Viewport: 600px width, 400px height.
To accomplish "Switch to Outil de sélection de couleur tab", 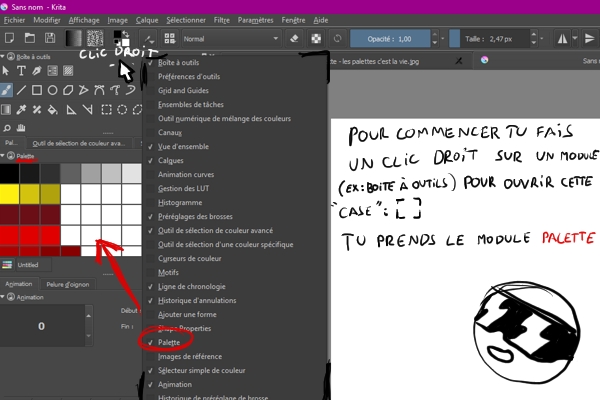I will coord(78,144).
